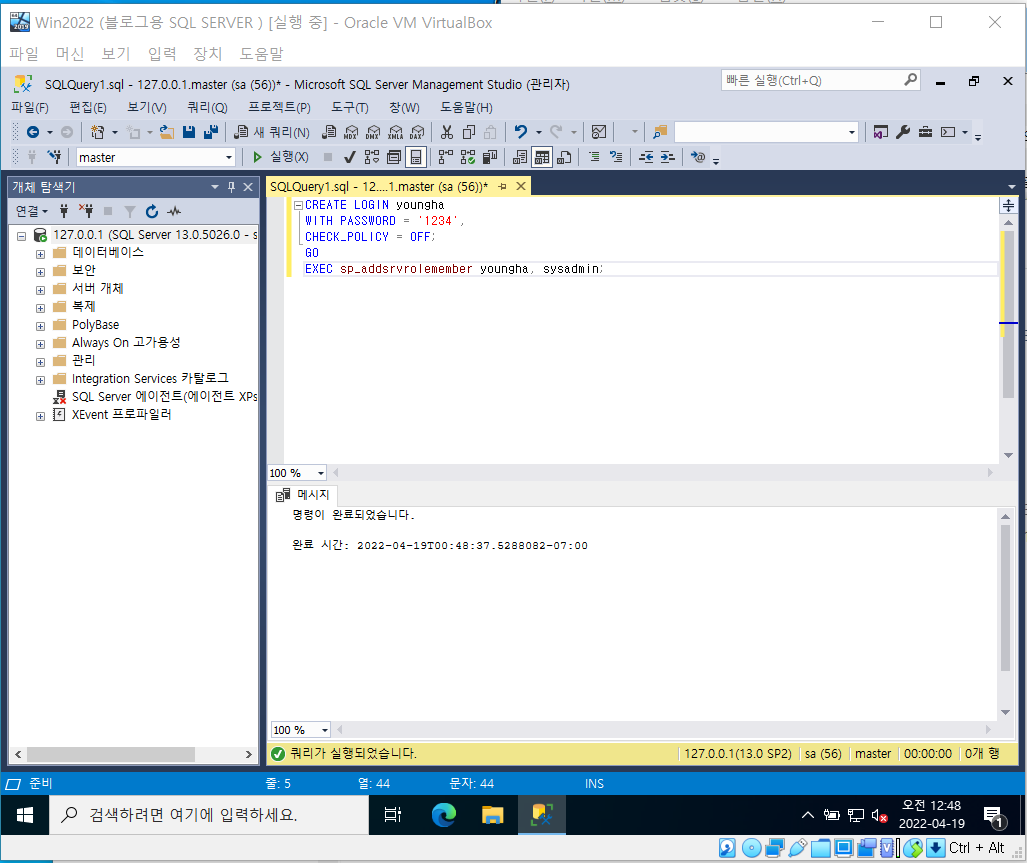Click the Increase Indent icon
1027x863 pixels.
(x=667, y=157)
